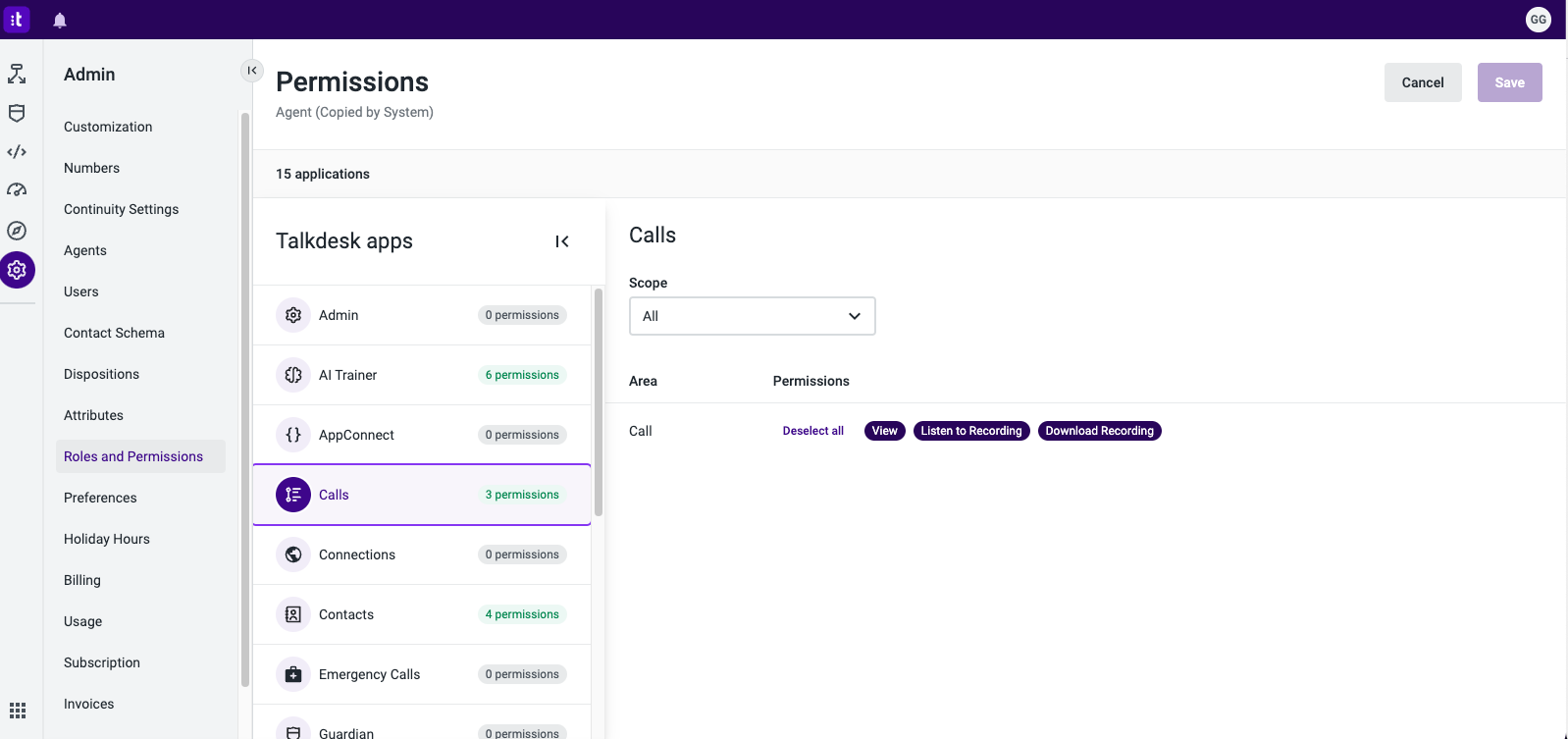The width and height of the screenshot is (1568, 739).
Task: Open Customization in the Admin menu
Action: click(108, 127)
